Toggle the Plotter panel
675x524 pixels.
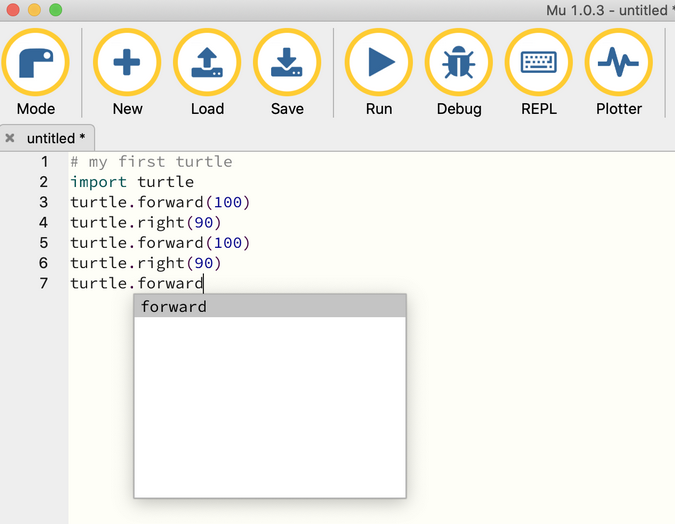(x=618, y=62)
